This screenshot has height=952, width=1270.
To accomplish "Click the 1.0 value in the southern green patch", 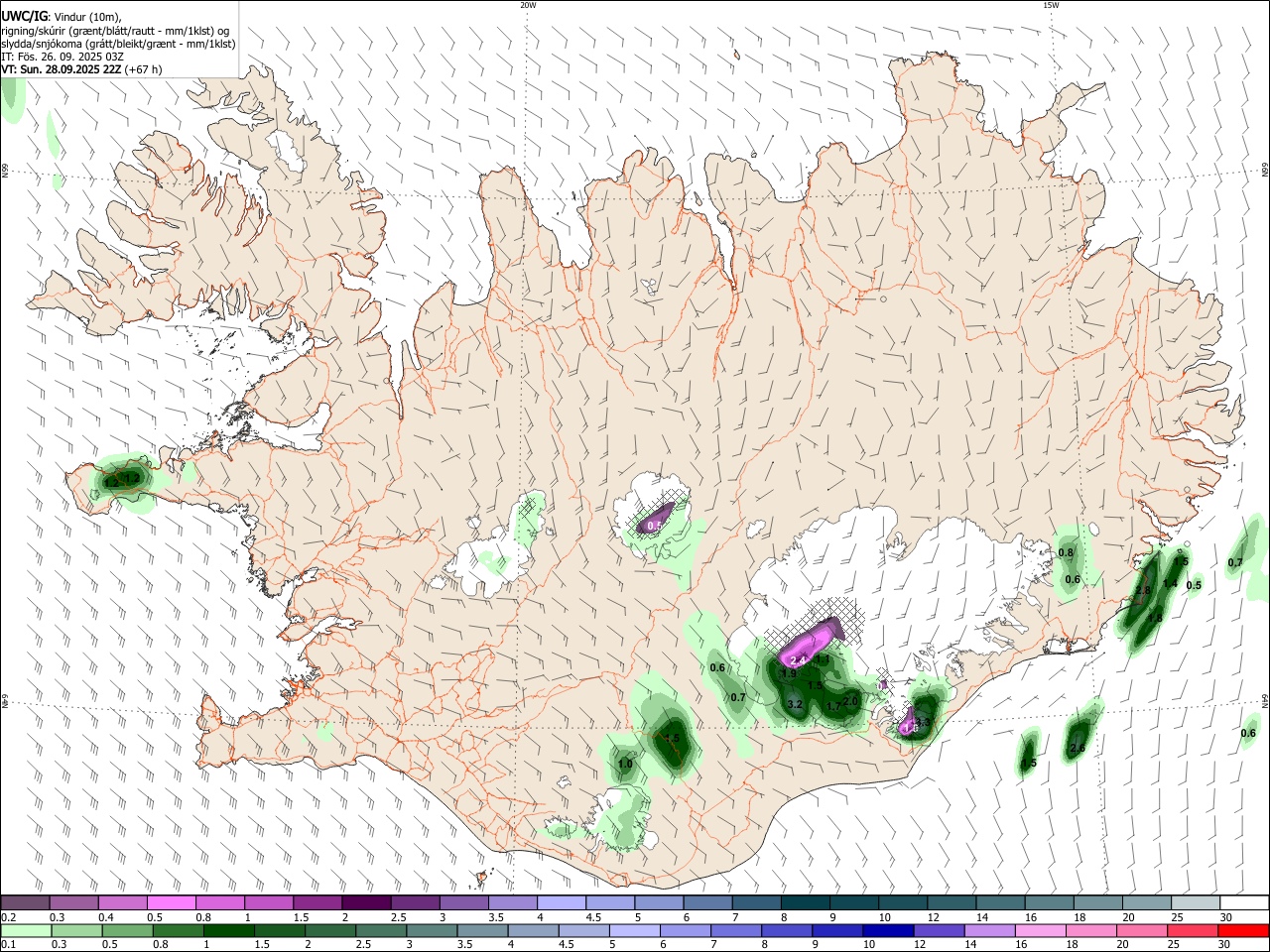I will pyautogui.click(x=625, y=764).
